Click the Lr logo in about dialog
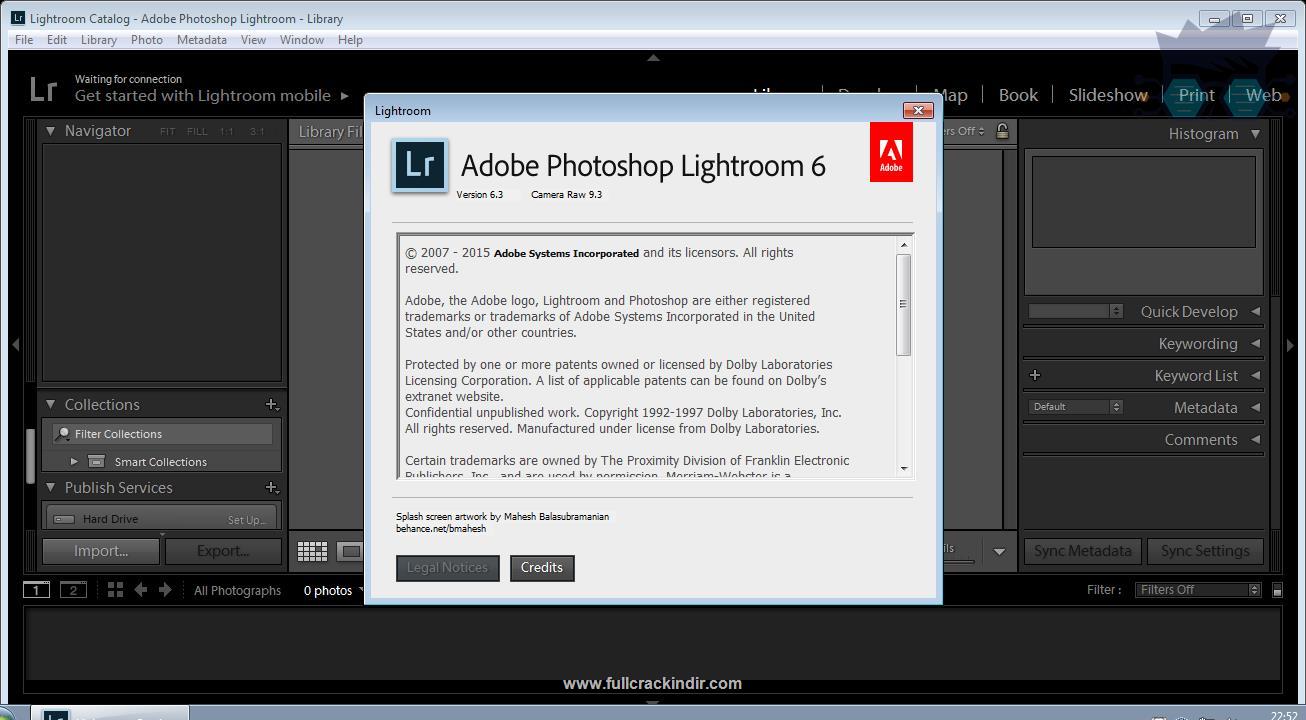This screenshot has height=720, width=1306. click(x=420, y=165)
